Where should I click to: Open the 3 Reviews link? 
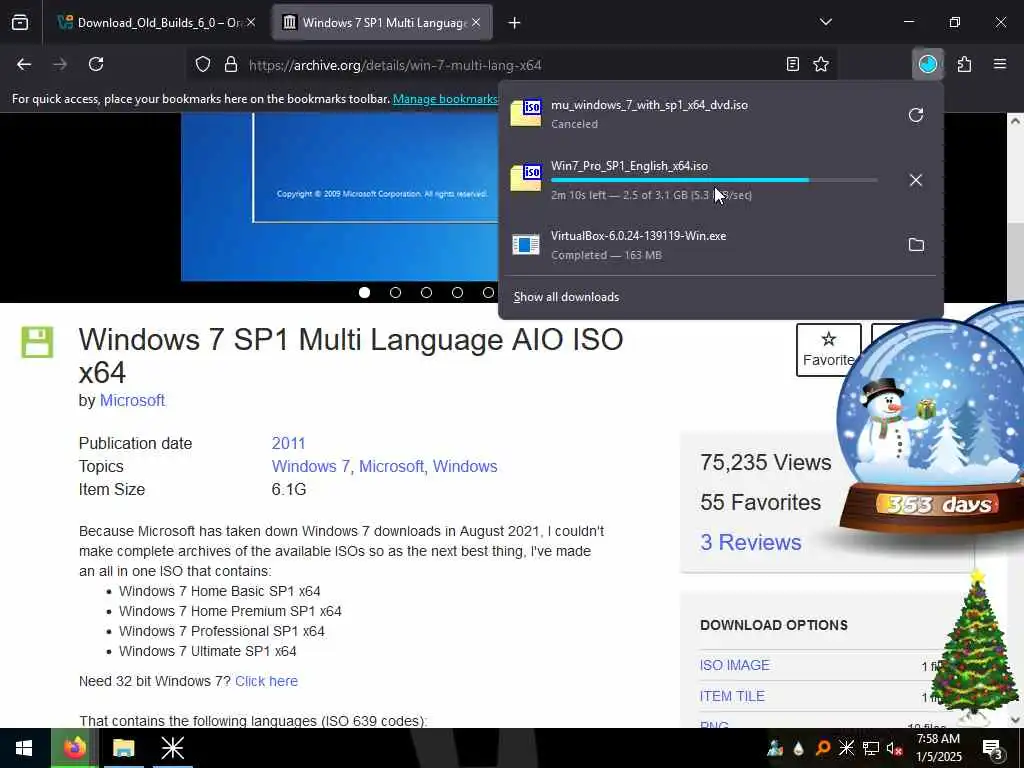750,542
